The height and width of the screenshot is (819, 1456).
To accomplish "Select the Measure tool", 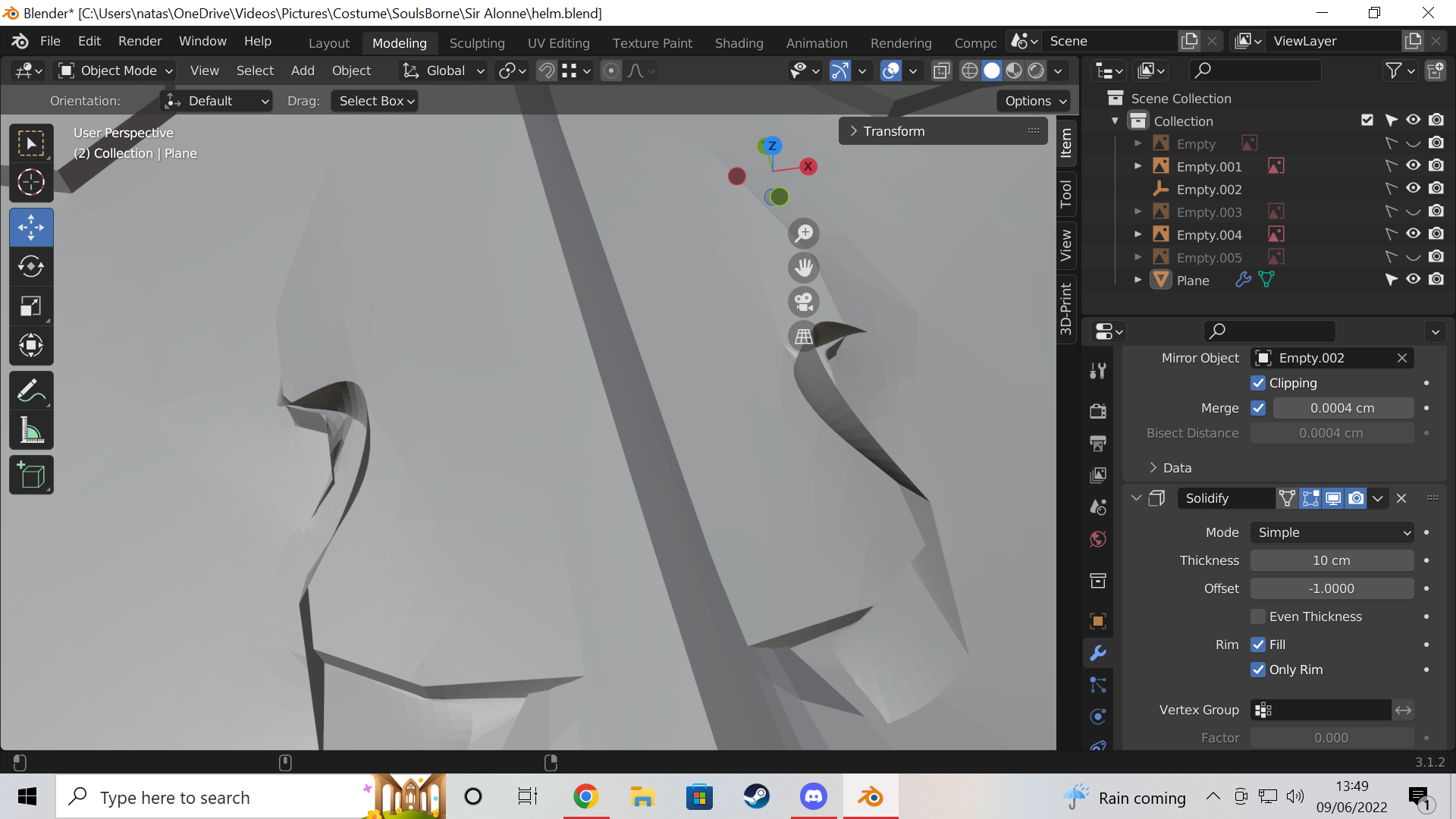I will click(31, 431).
